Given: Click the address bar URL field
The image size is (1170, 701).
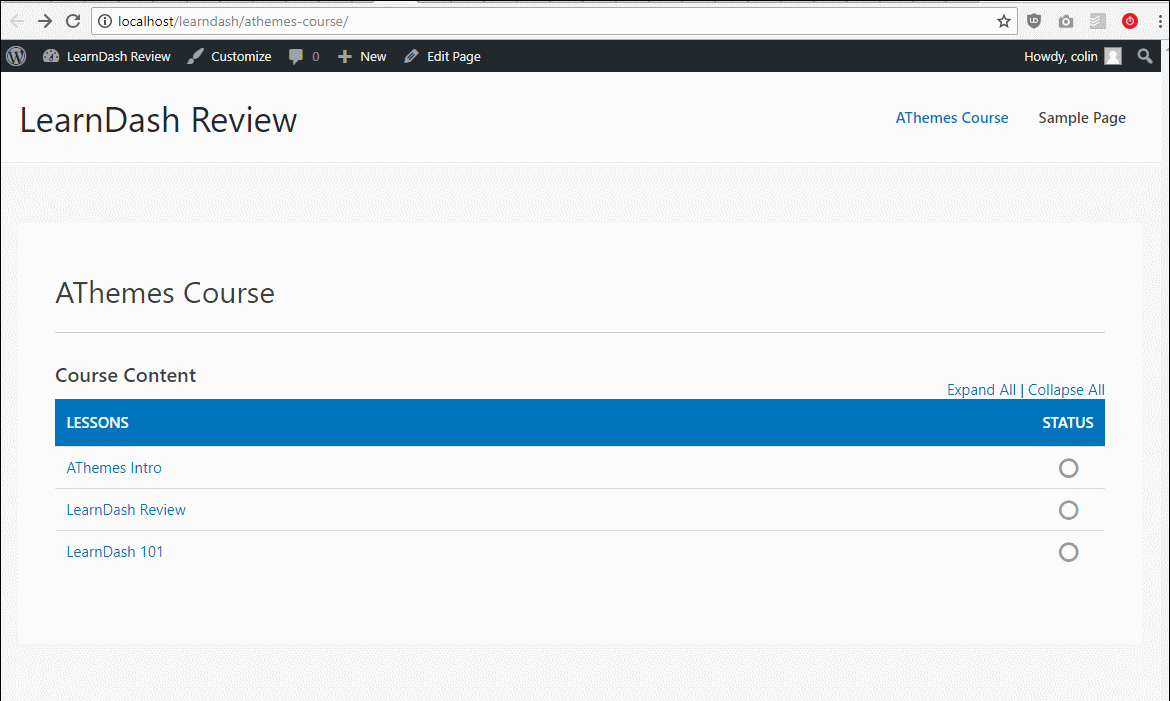Looking at the screenshot, I should click(x=552, y=21).
